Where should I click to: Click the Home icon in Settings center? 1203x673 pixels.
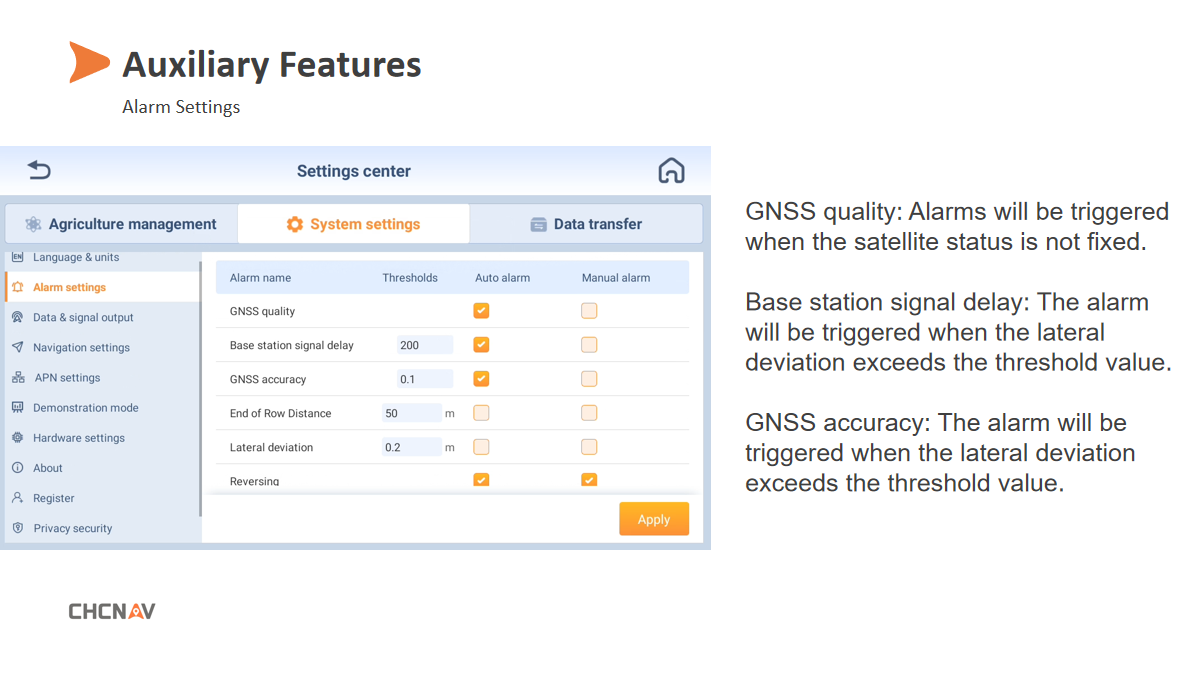pos(671,170)
